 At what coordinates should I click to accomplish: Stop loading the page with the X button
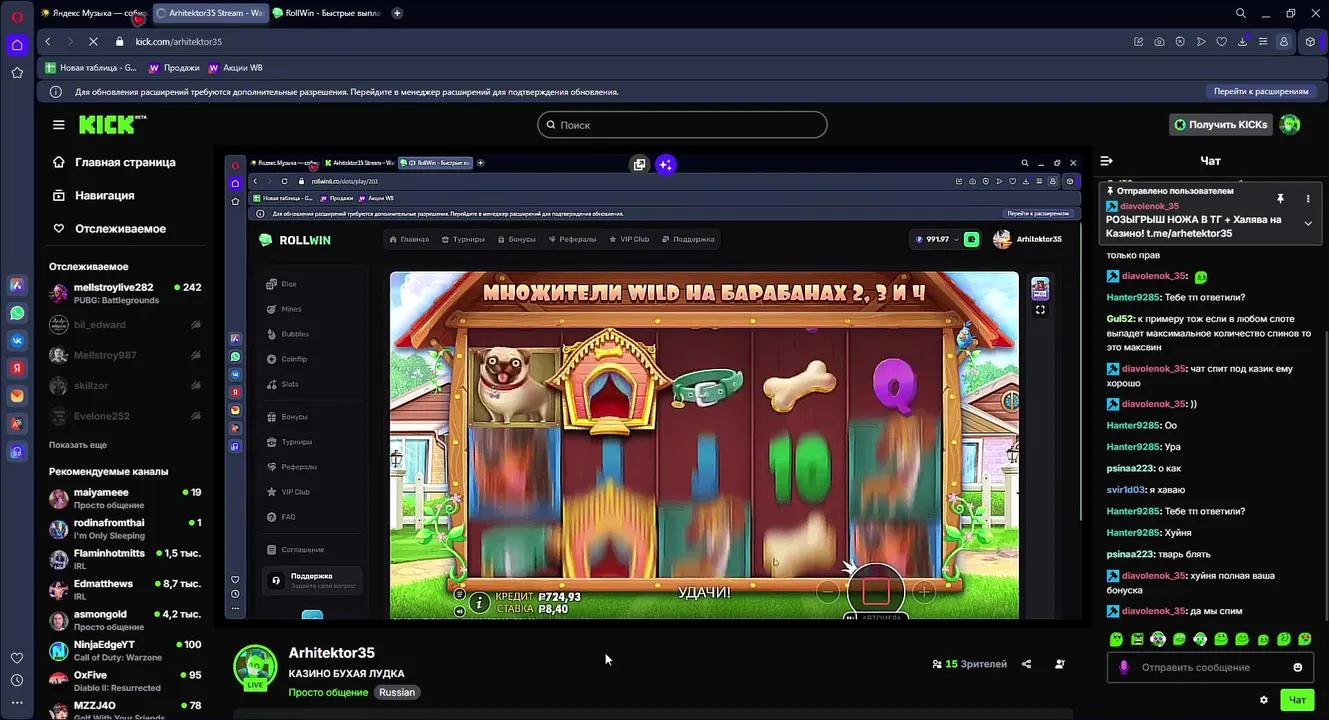point(92,42)
